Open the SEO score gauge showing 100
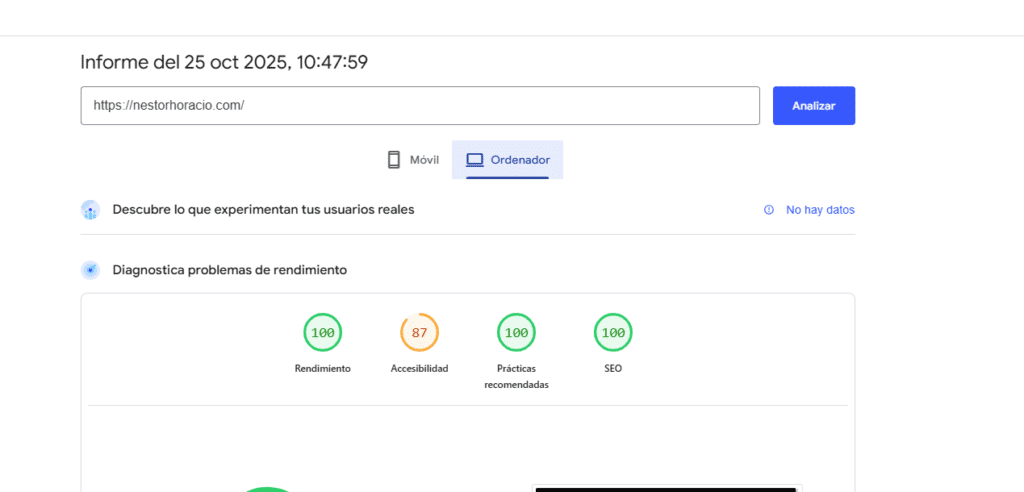This screenshot has height=492, width=1024. tap(613, 333)
